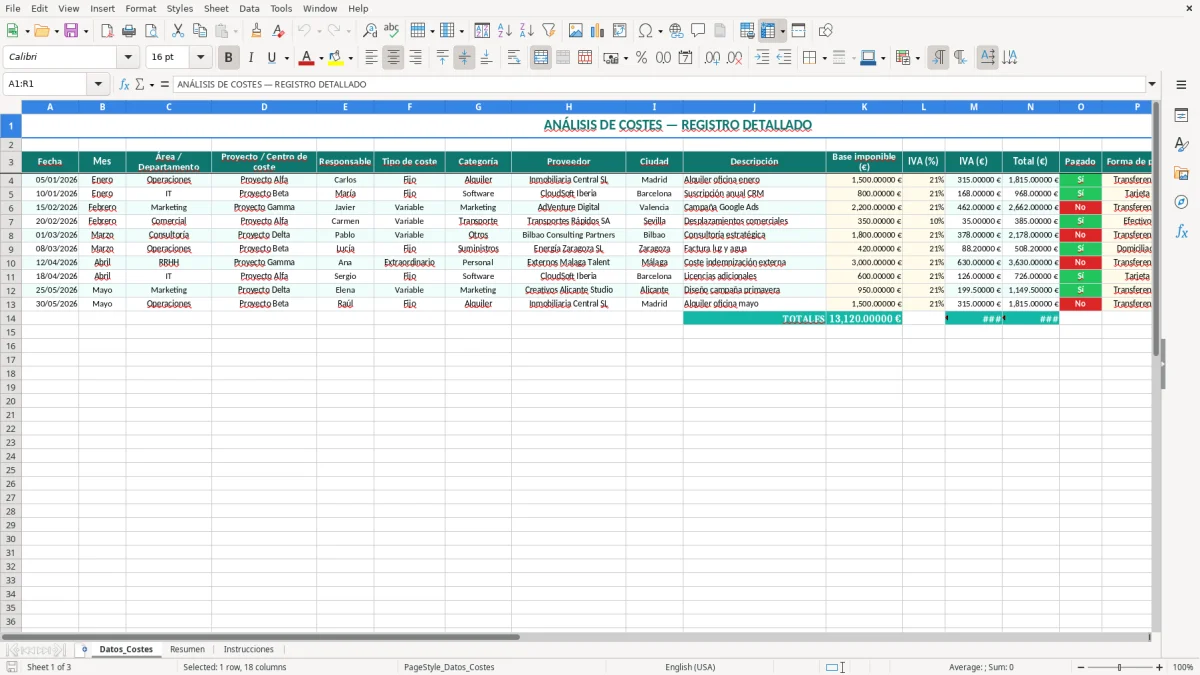Switch to the Instrucciones sheet tab
1200x675 pixels.
click(248, 649)
